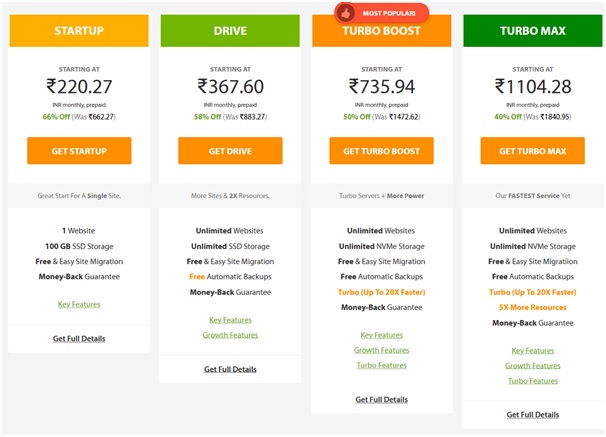The width and height of the screenshot is (606, 437).
Task: Select the STARTUP plan header
Action: pos(79,31)
